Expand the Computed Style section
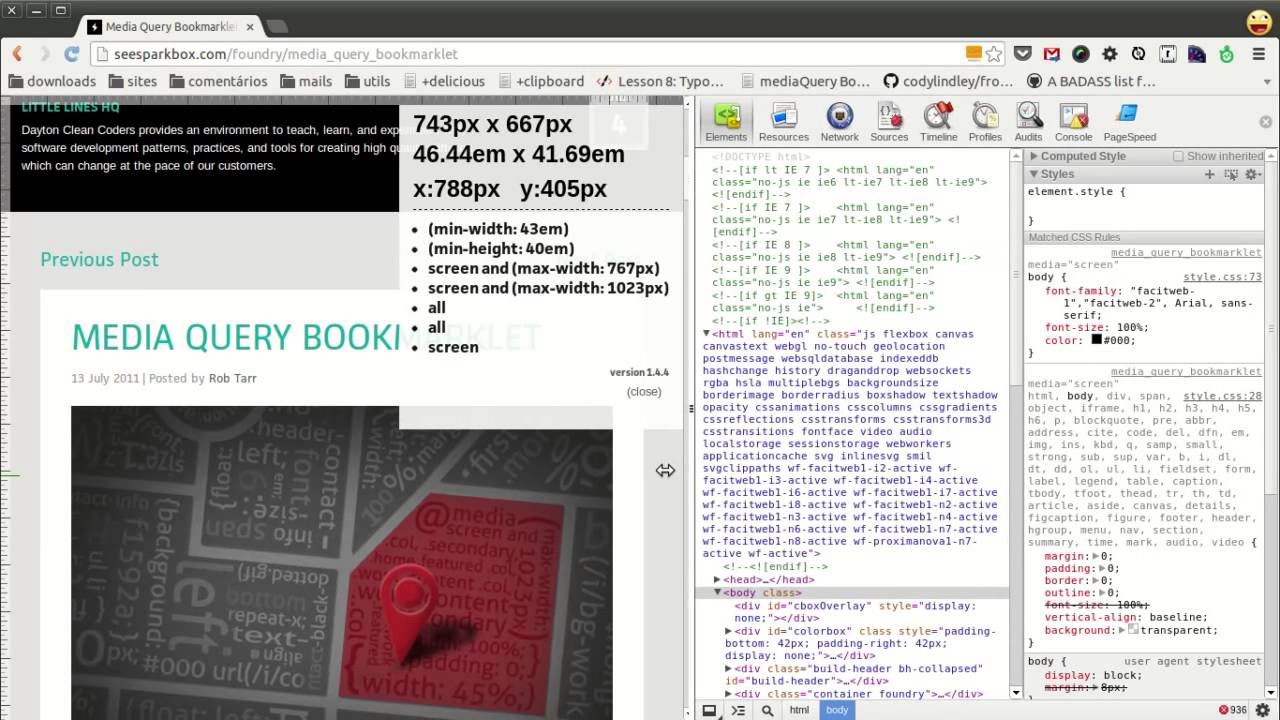This screenshot has height=720, width=1280. click(1034, 156)
